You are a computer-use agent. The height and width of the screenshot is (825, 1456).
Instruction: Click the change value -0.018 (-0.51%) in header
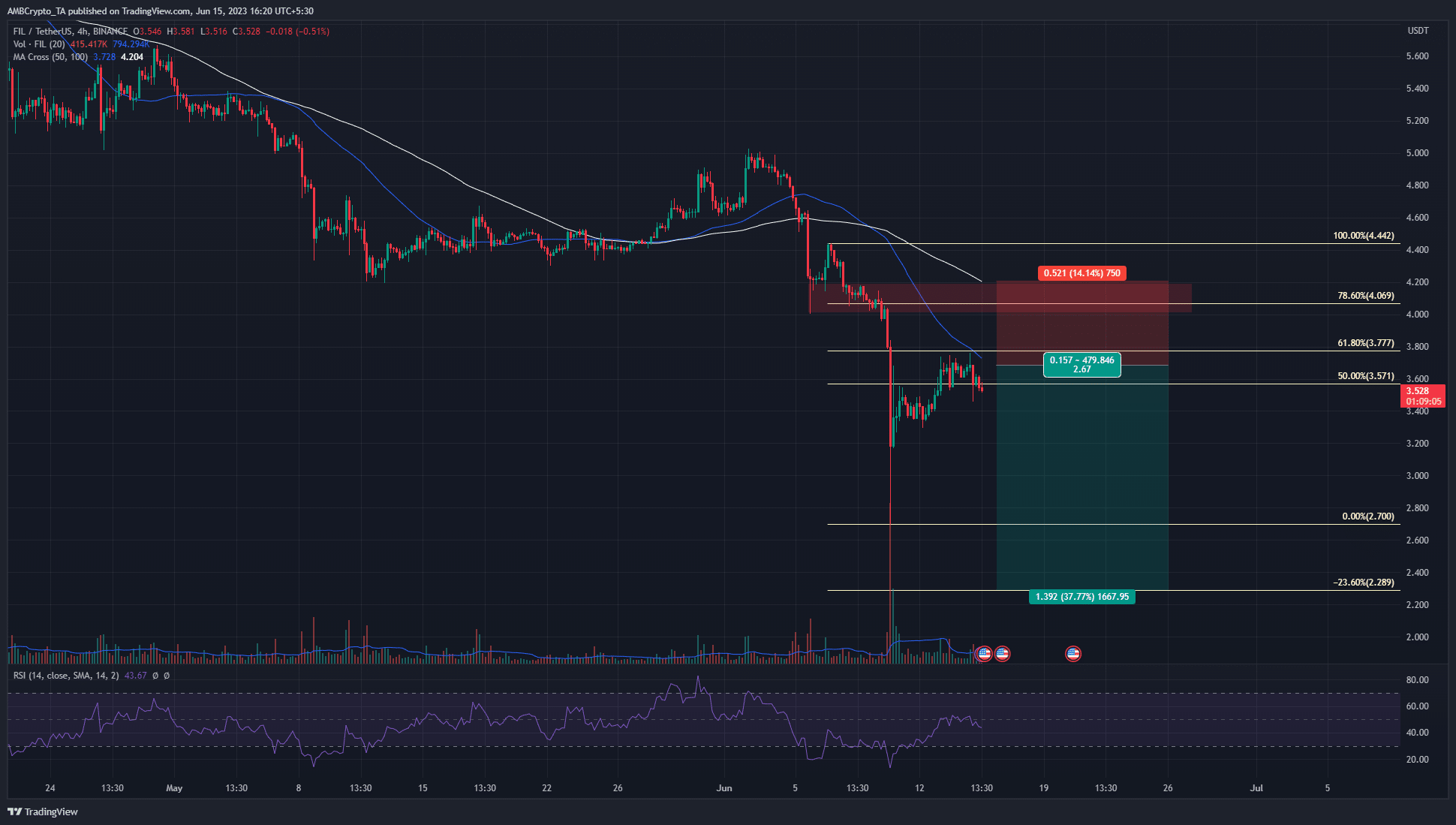(299, 32)
